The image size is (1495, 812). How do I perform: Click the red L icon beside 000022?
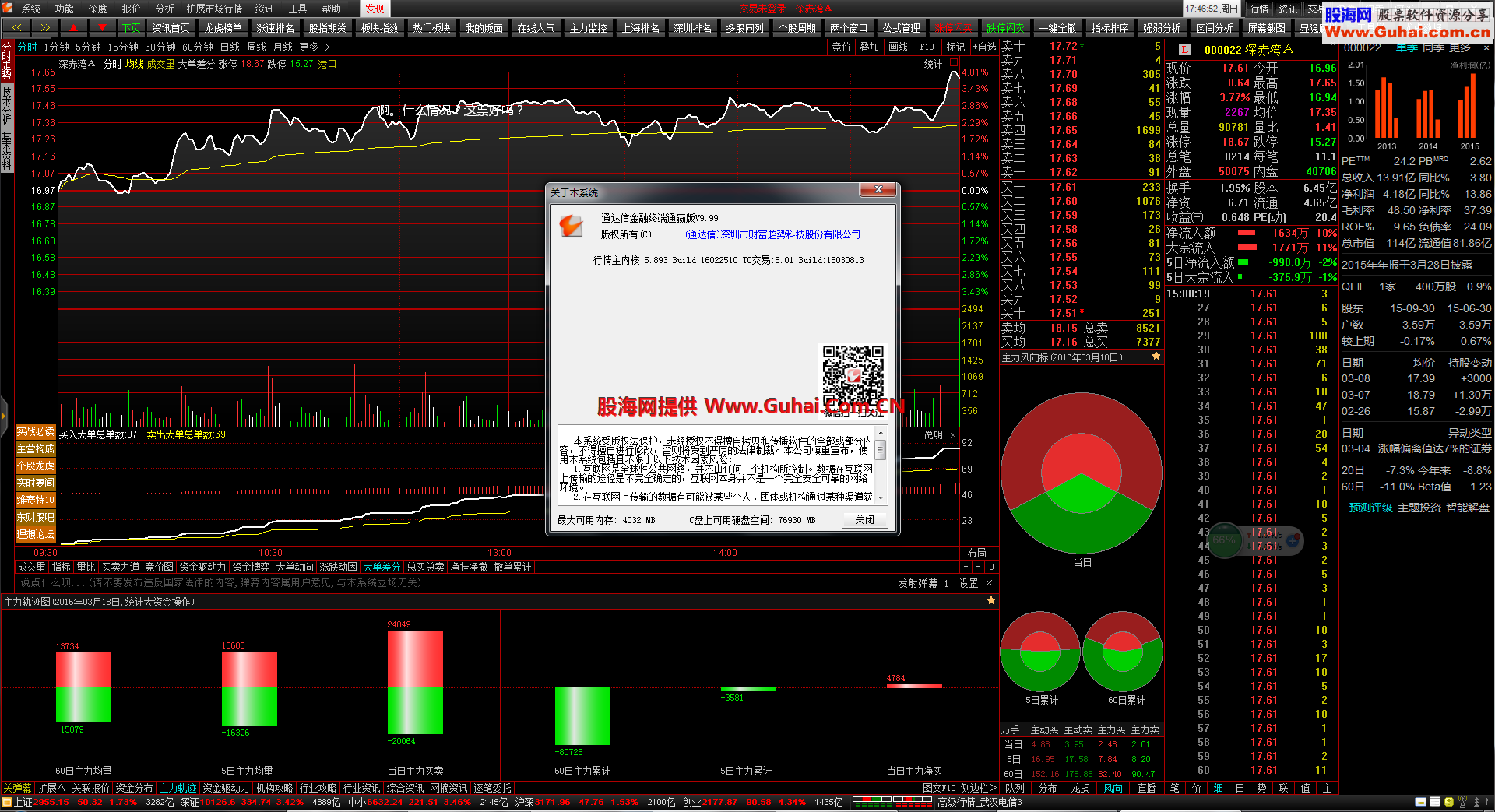tap(1184, 50)
